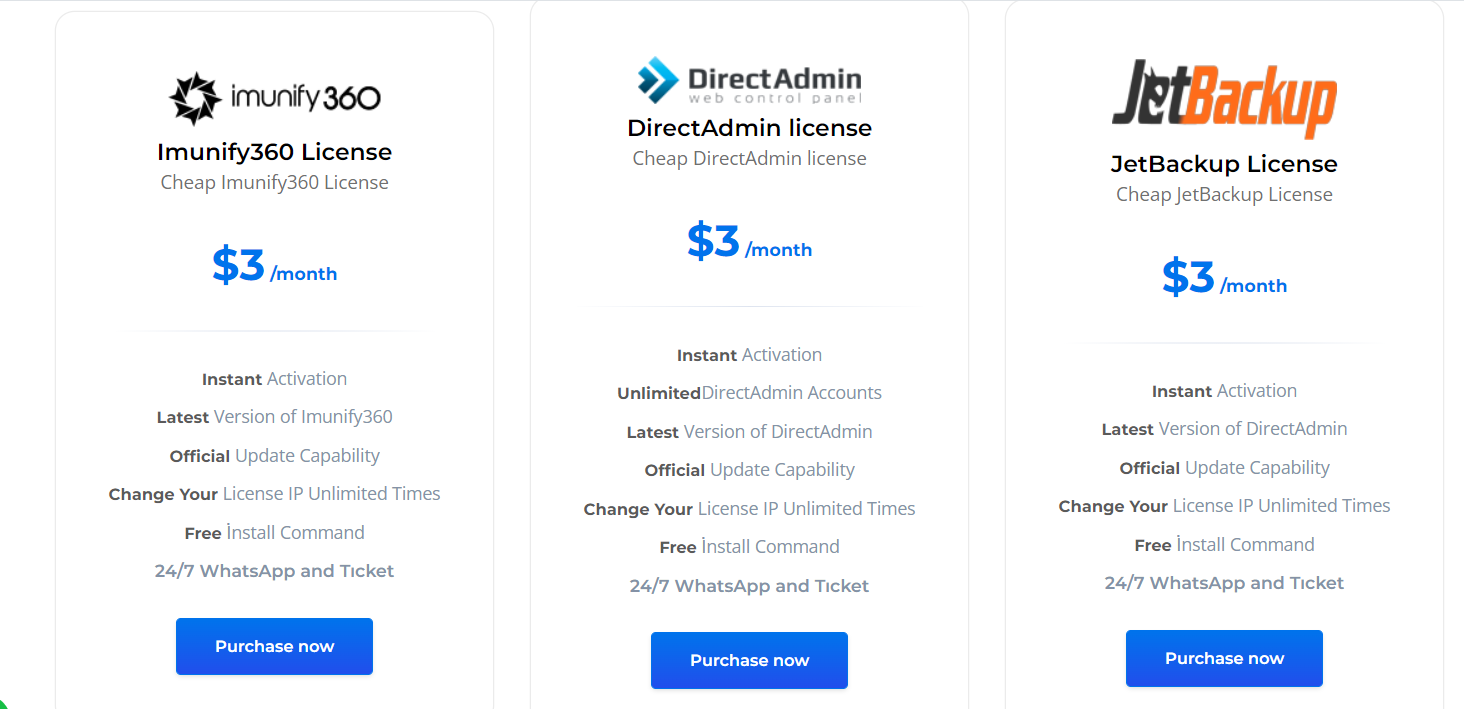Click "Official Update Capability" in DirectAdmin card

[x=749, y=470]
